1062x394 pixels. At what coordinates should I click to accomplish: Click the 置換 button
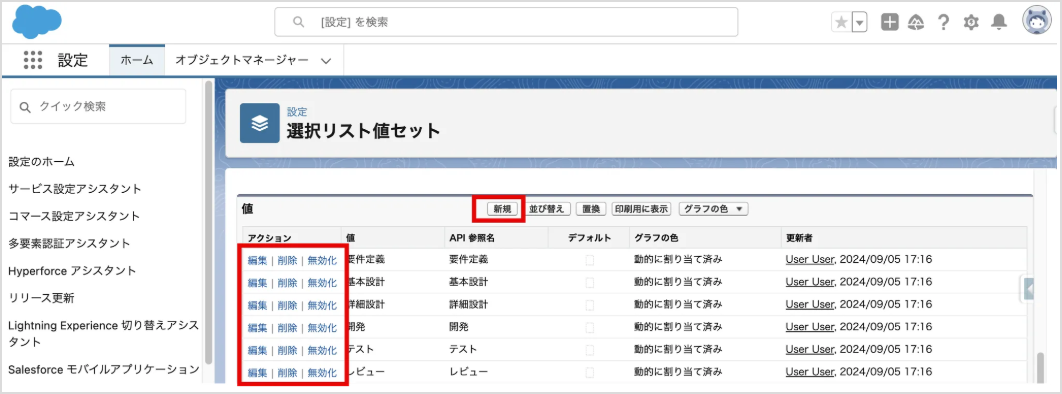tap(591, 209)
